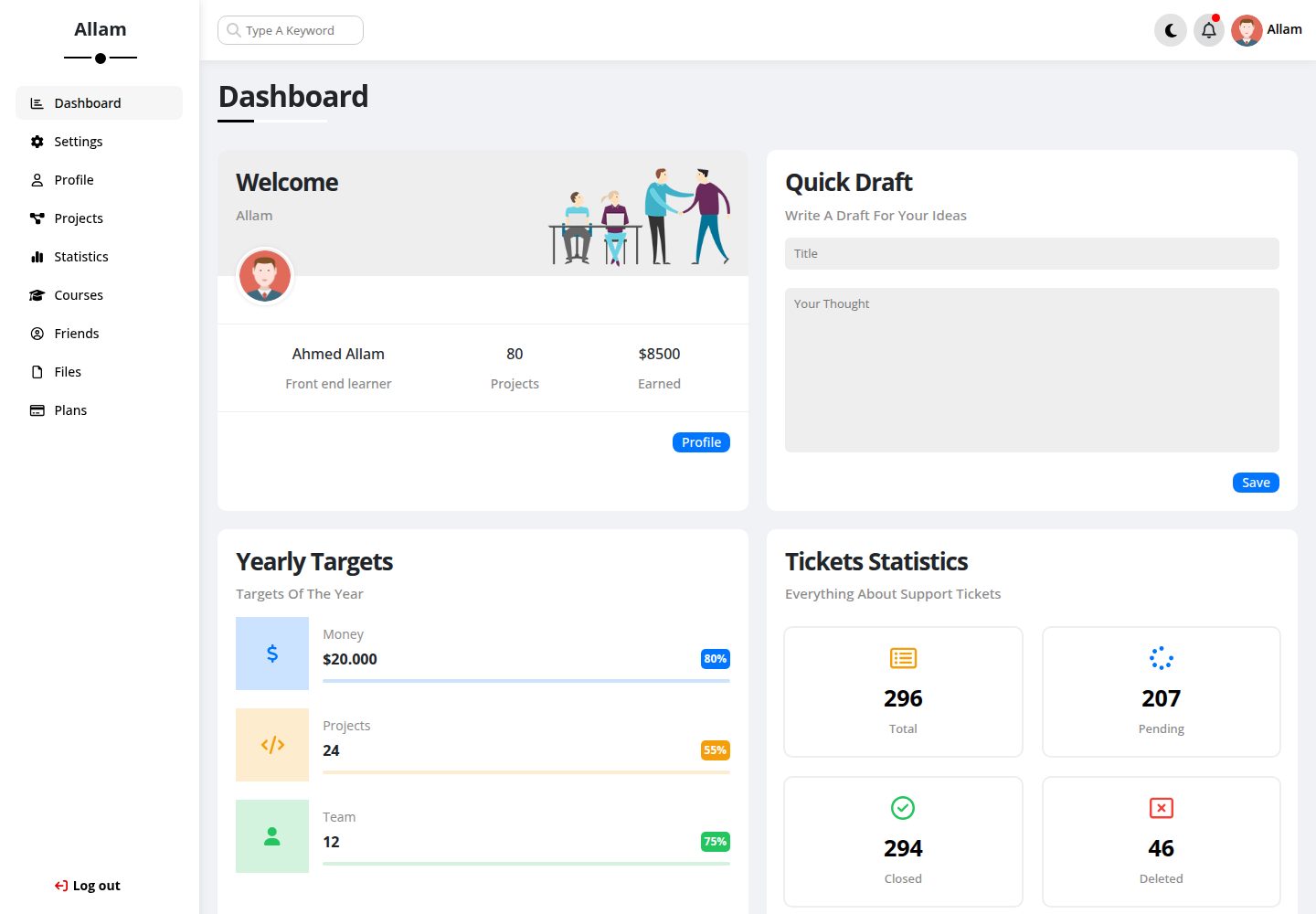The height and width of the screenshot is (914, 1316).
Task: Click the blue Profile button in Welcome card
Action: (701, 442)
